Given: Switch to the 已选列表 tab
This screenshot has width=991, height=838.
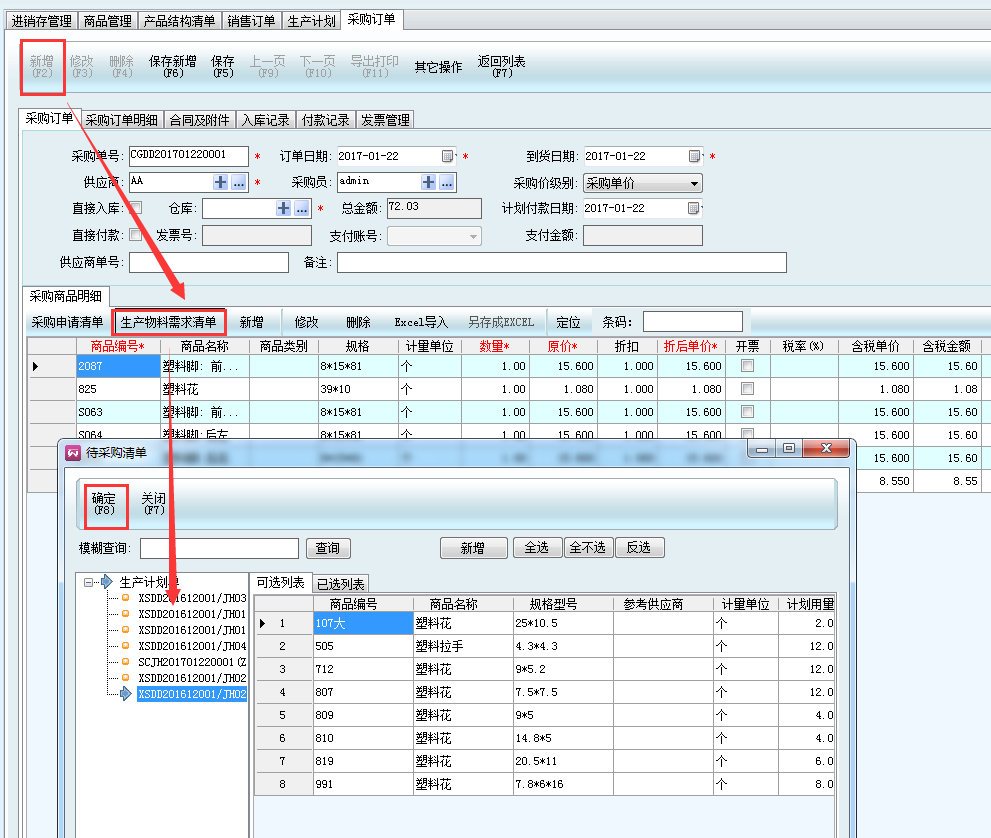Looking at the screenshot, I should pos(340,584).
